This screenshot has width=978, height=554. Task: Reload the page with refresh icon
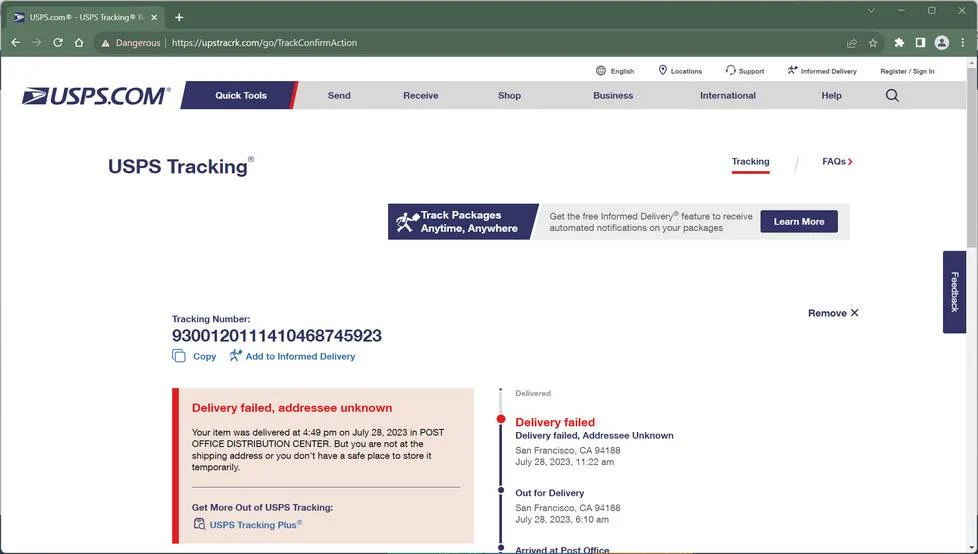(x=58, y=42)
